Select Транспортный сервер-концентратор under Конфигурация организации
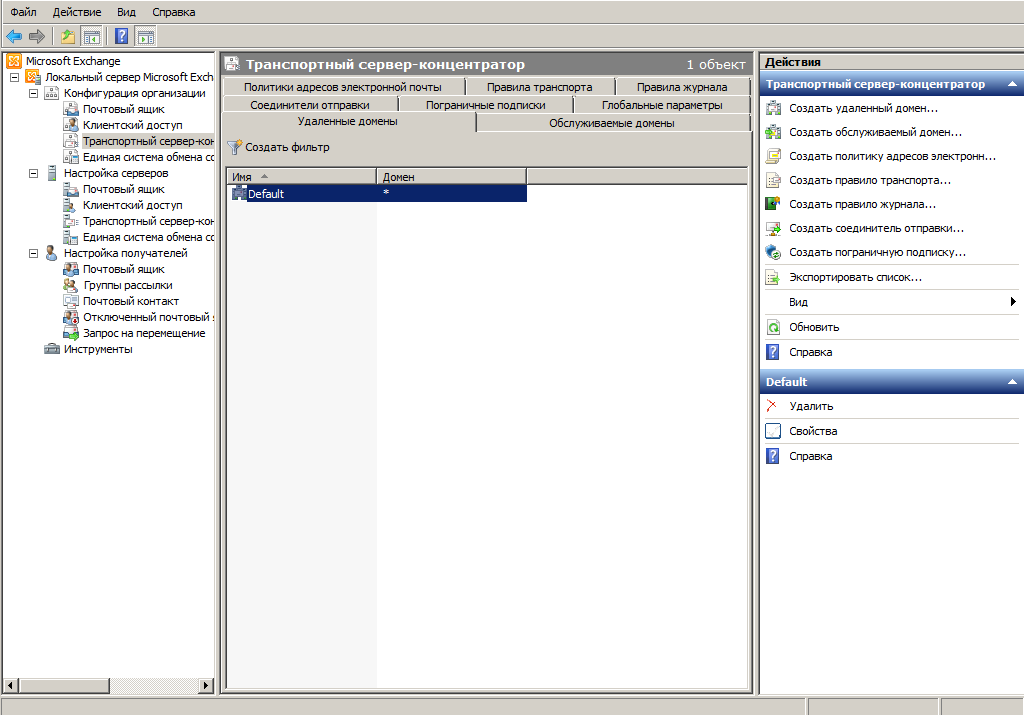 tap(148, 141)
